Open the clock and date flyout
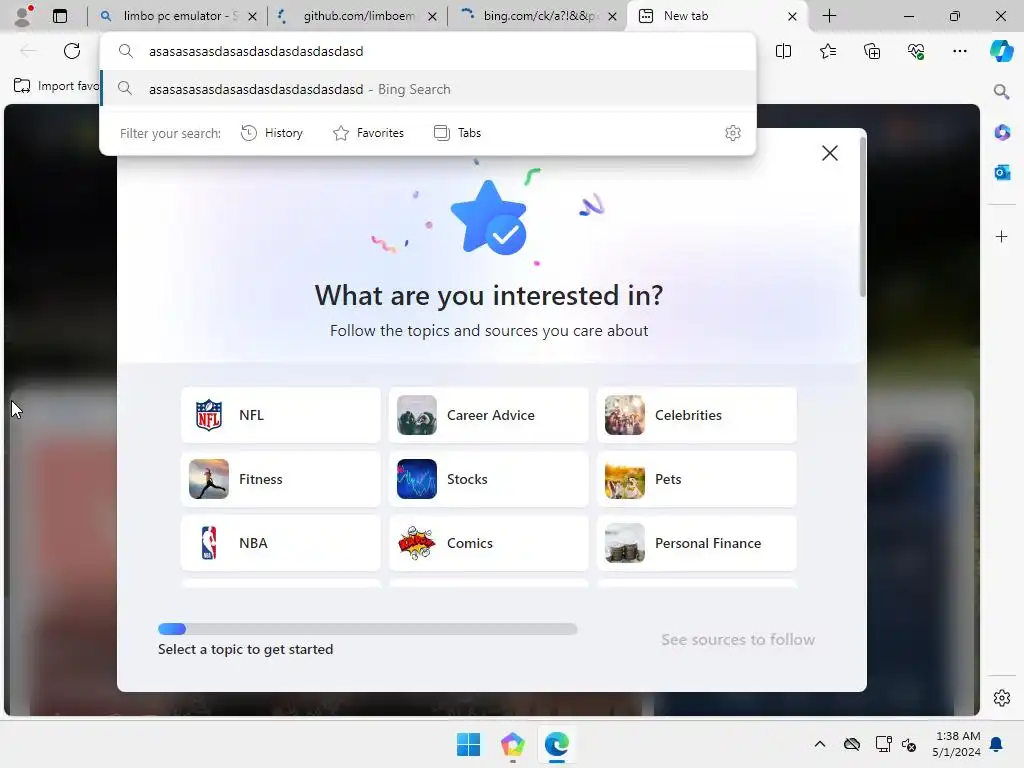 pyautogui.click(x=957, y=744)
